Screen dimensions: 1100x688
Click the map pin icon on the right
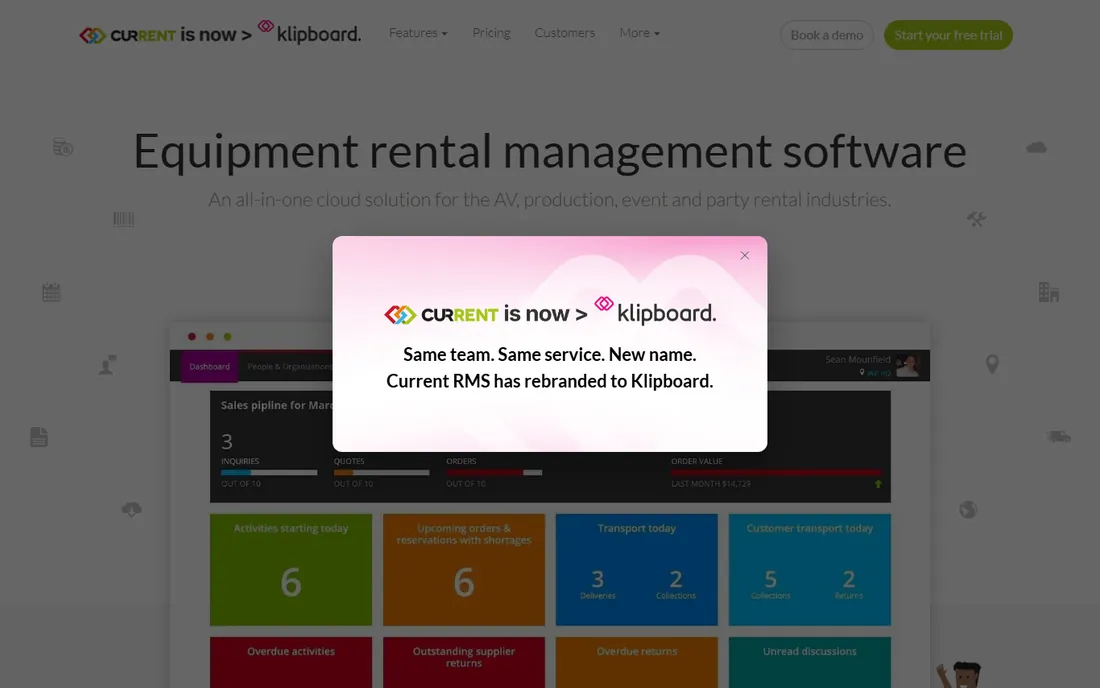coord(992,364)
